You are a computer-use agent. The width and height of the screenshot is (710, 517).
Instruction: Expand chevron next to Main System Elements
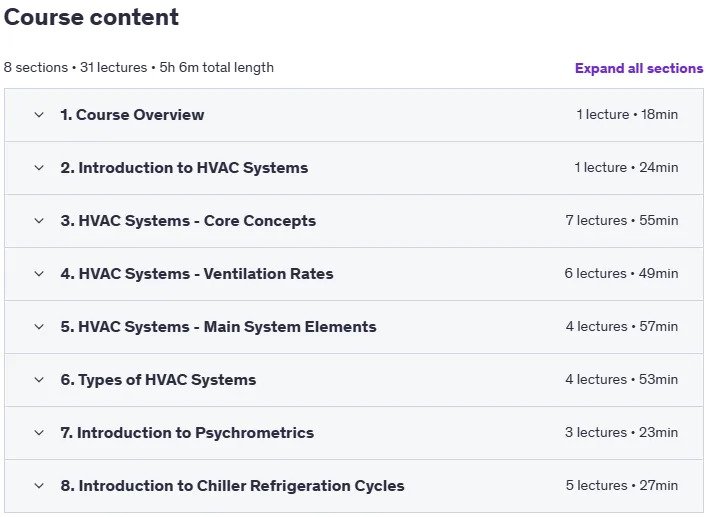pyautogui.click(x=39, y=327)
